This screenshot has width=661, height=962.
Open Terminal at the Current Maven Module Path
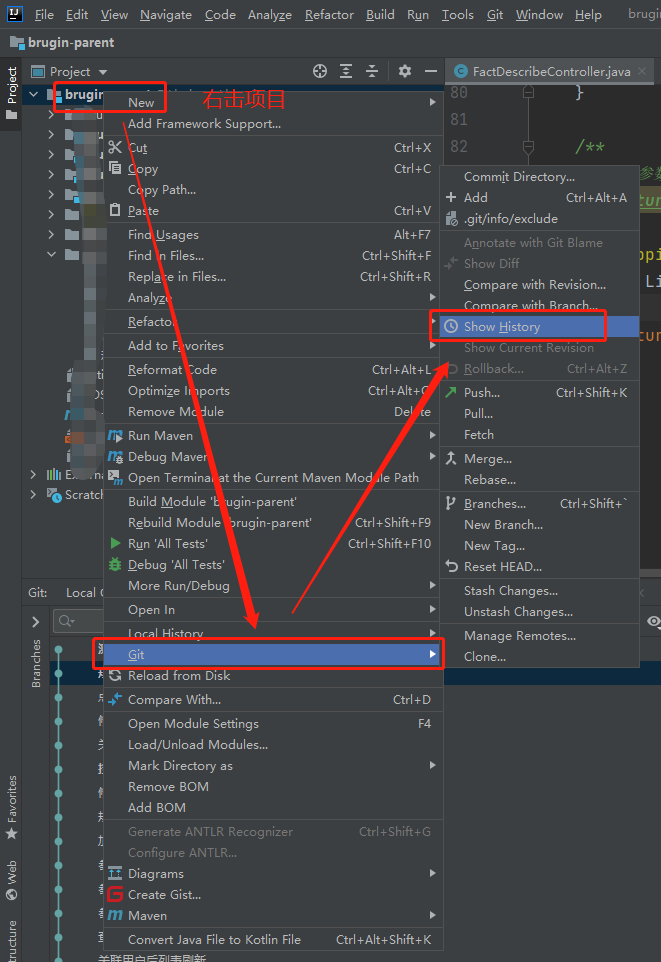(x=274, y=477)
